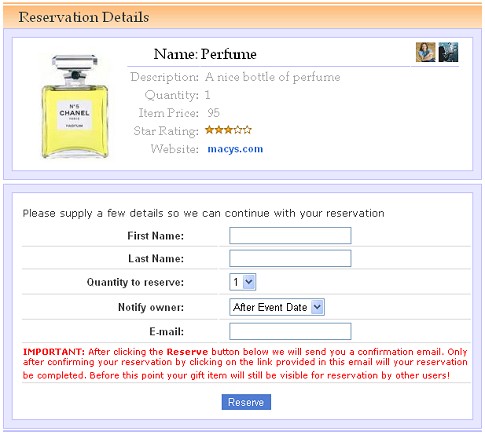Click the Name: Perfume title

pos(205,54)
